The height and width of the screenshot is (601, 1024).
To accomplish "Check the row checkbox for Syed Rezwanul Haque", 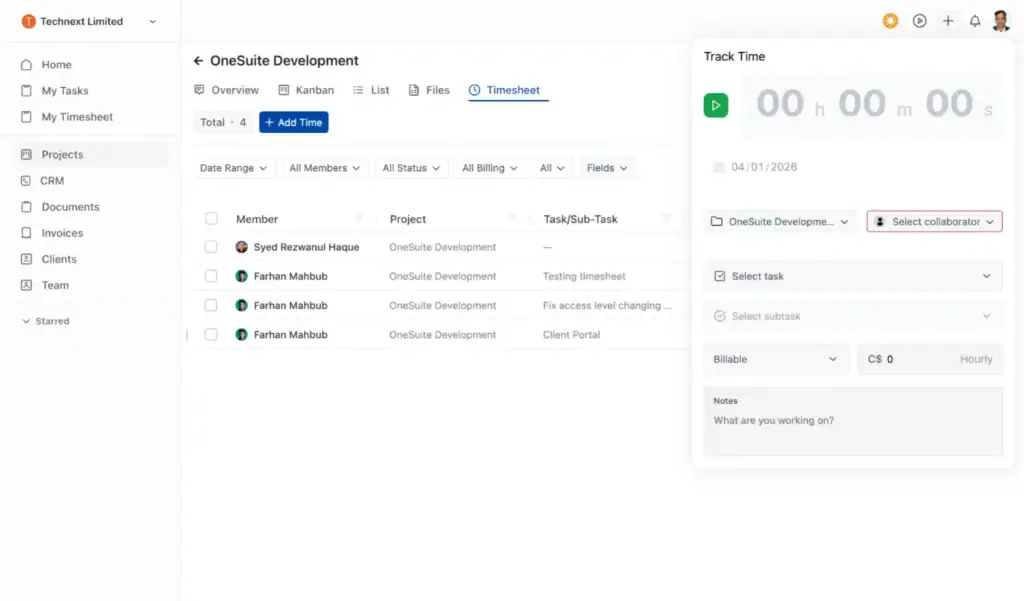I will [x=213, y=247].
